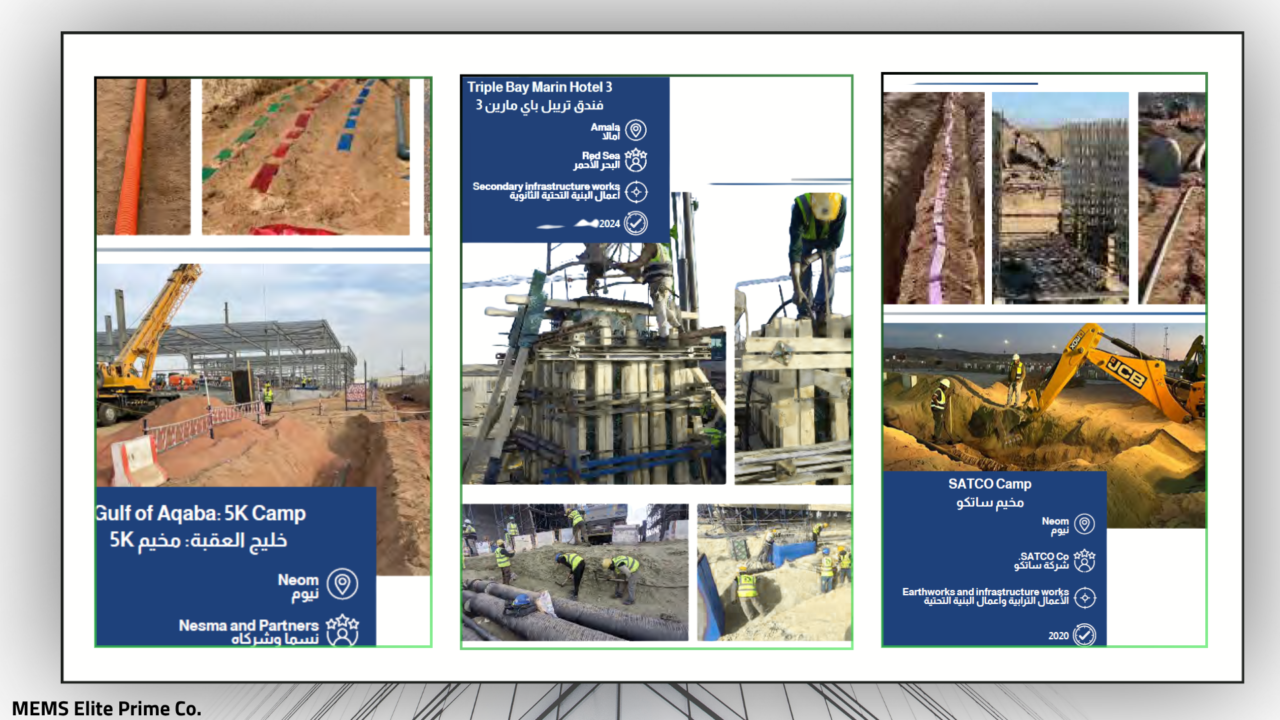Select the rebar cage photo
Screen dimensions: 1280x720
point(1061,198)
